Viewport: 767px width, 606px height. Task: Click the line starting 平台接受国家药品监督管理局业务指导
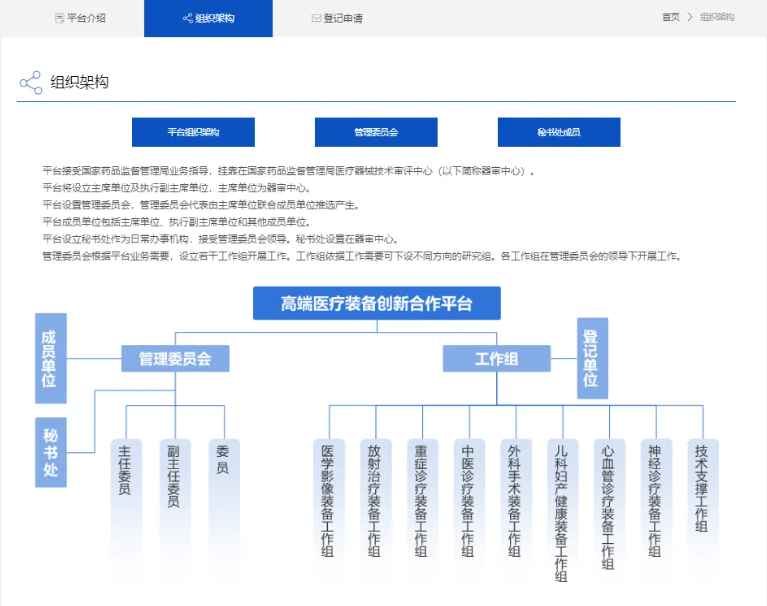(x=289, y=171)
